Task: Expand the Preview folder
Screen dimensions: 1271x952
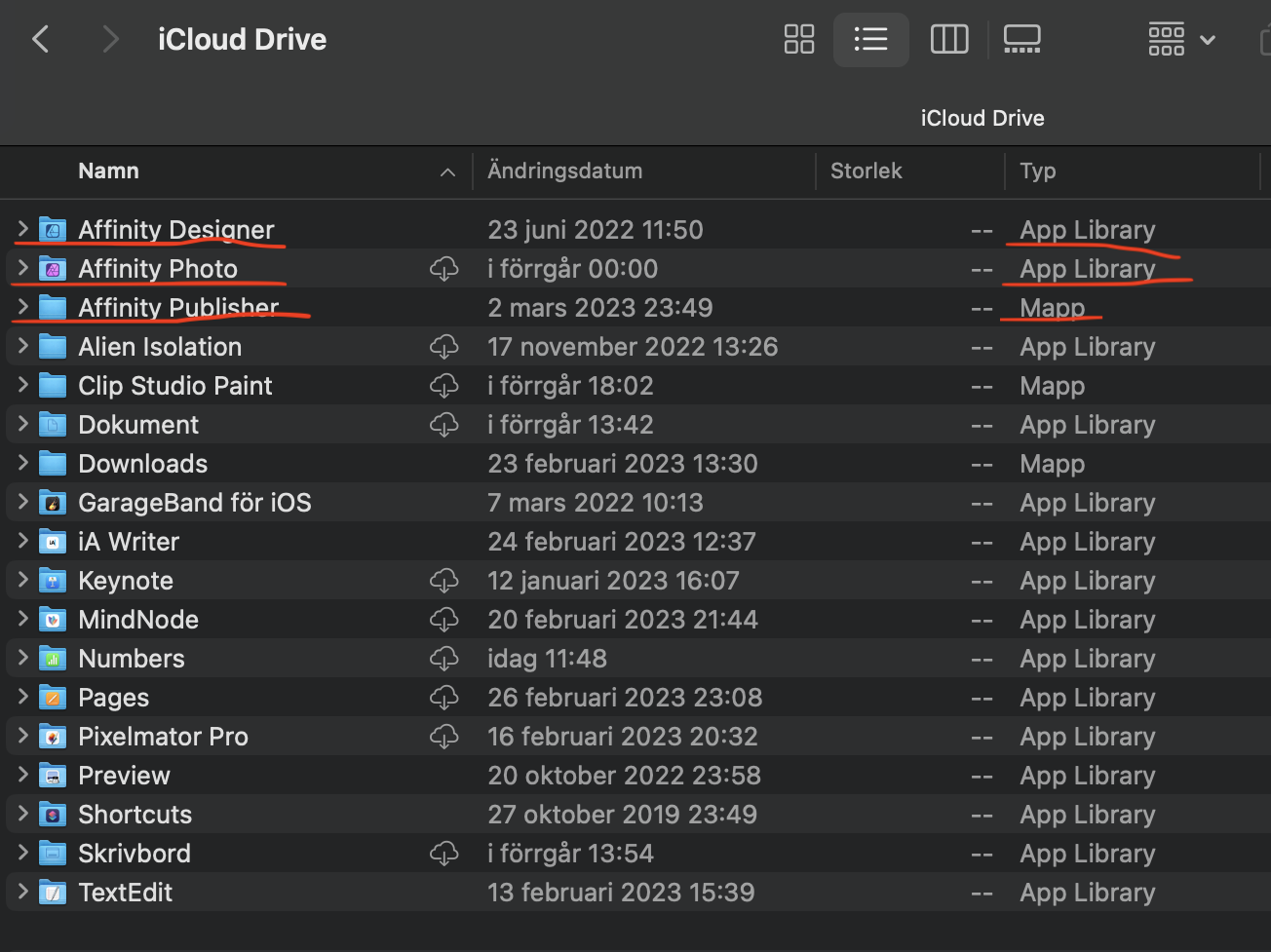Action: tap(22, 775)
